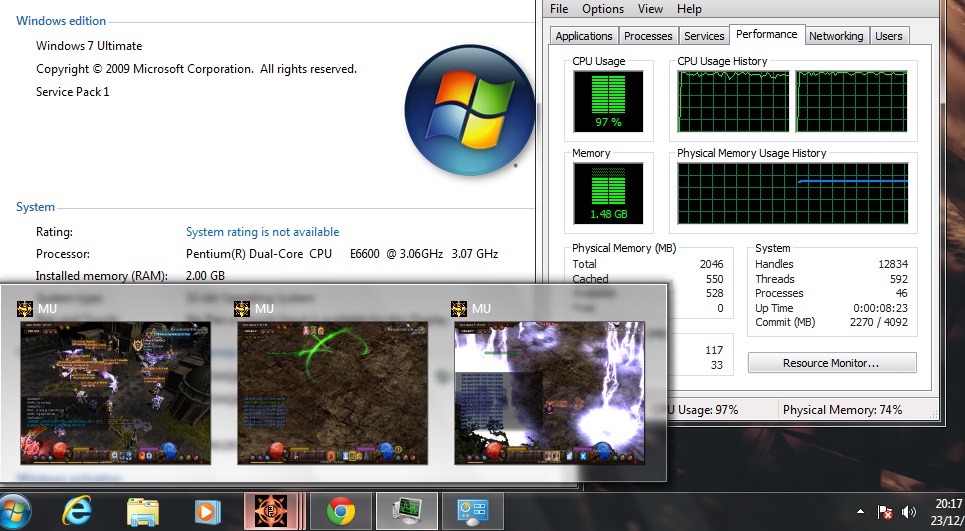Click 'System rating is not available' link

(x=262, y=232)
